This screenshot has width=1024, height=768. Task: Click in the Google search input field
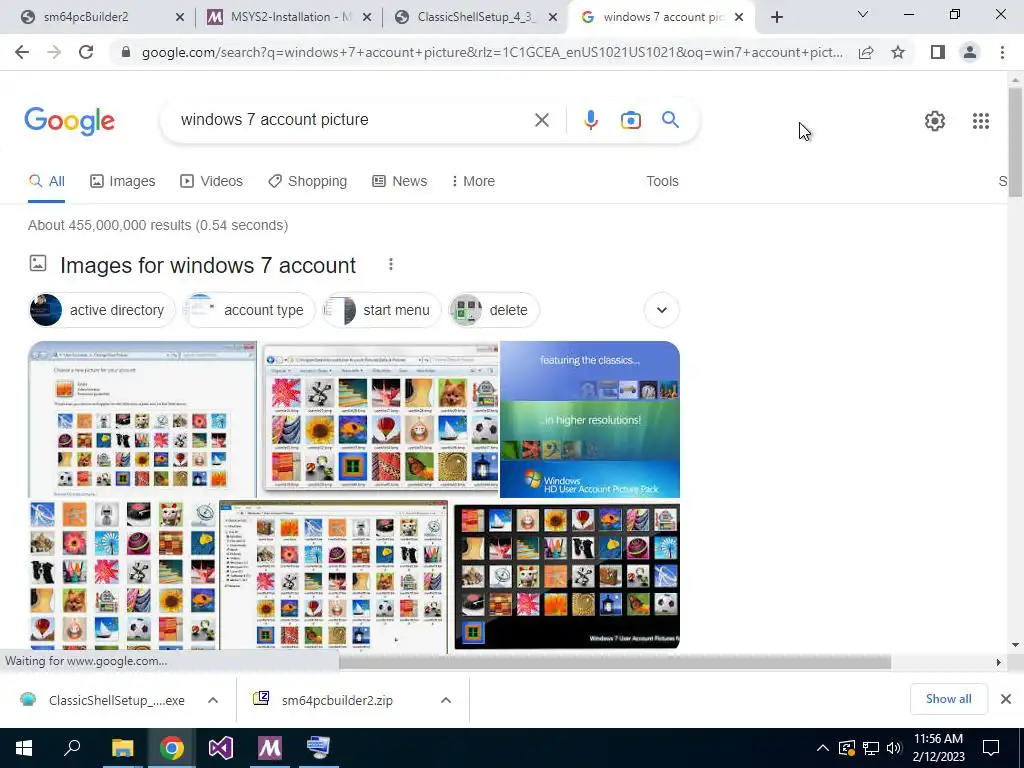click(x=353, y=120)
